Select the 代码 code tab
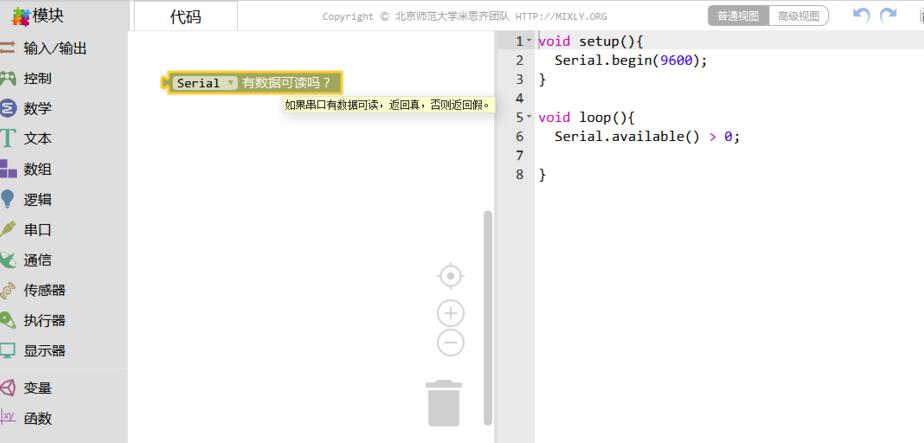Image resolution: width=924 pixels, height=443 pixels. point(185,16)
